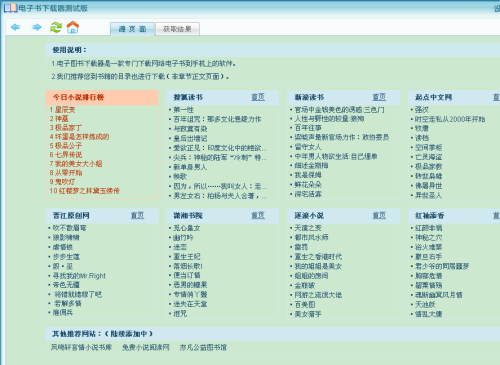Screen dimensions: 500x365
Task: Open 都市风水师 in 逐浪小说 list
Action: click(311, 237)
